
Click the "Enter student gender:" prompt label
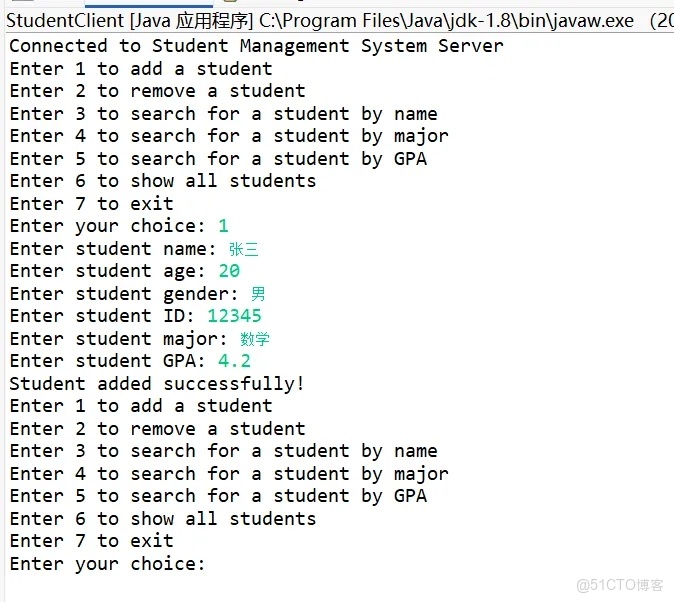tap(124, 294)
